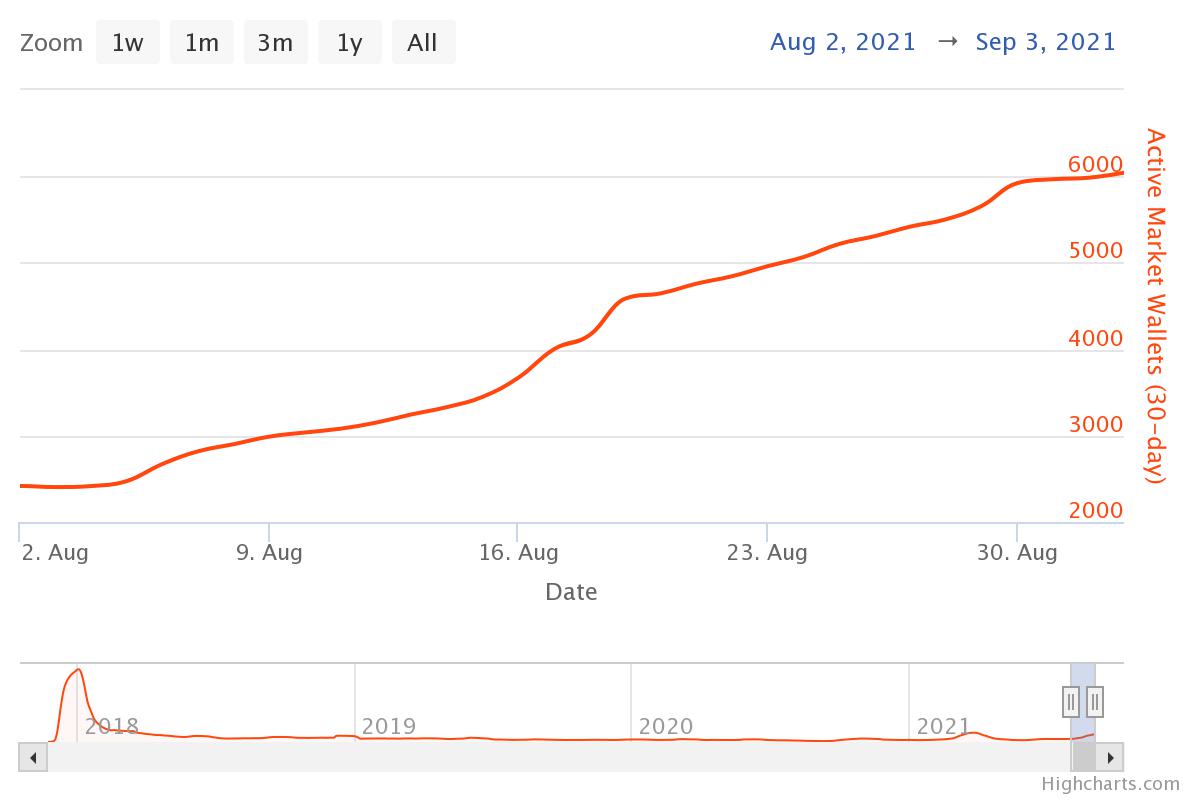Screen dimensions: 1200x800
Task: Choose the 3m zoom option
Action: tap(275, 43)
